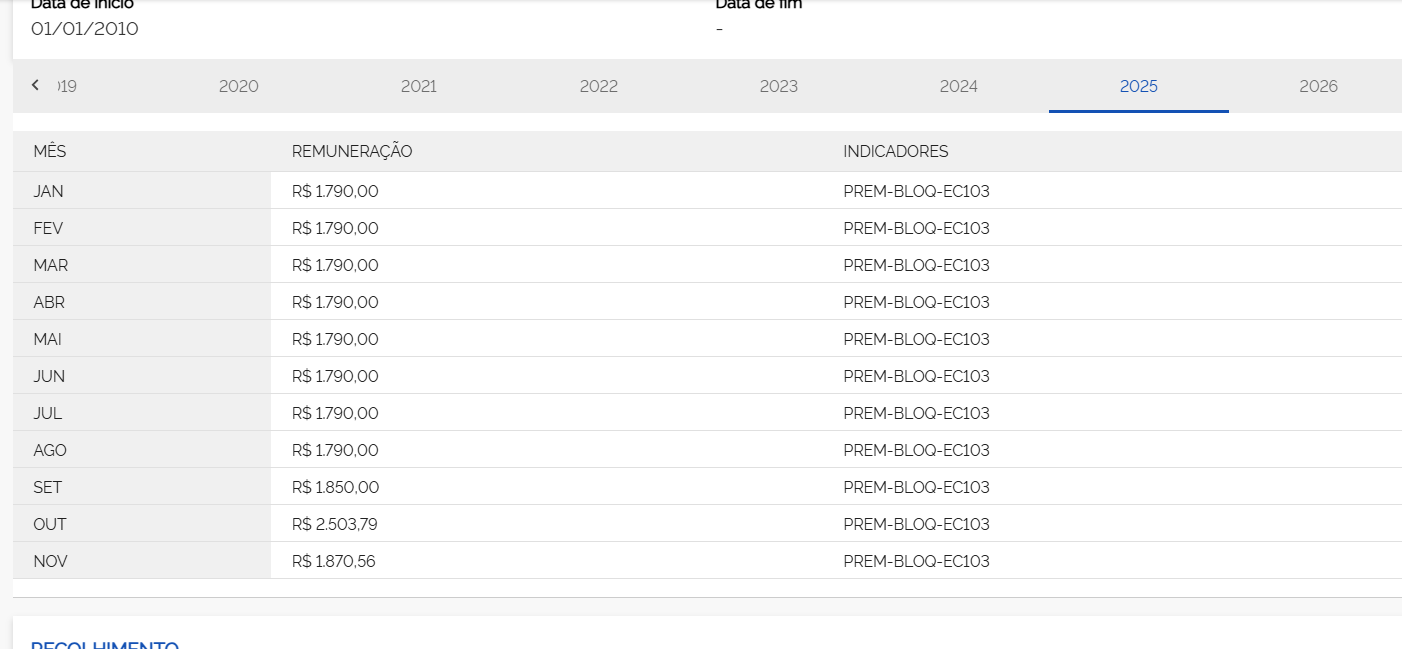Select the 2022 tab

[598, 86]
